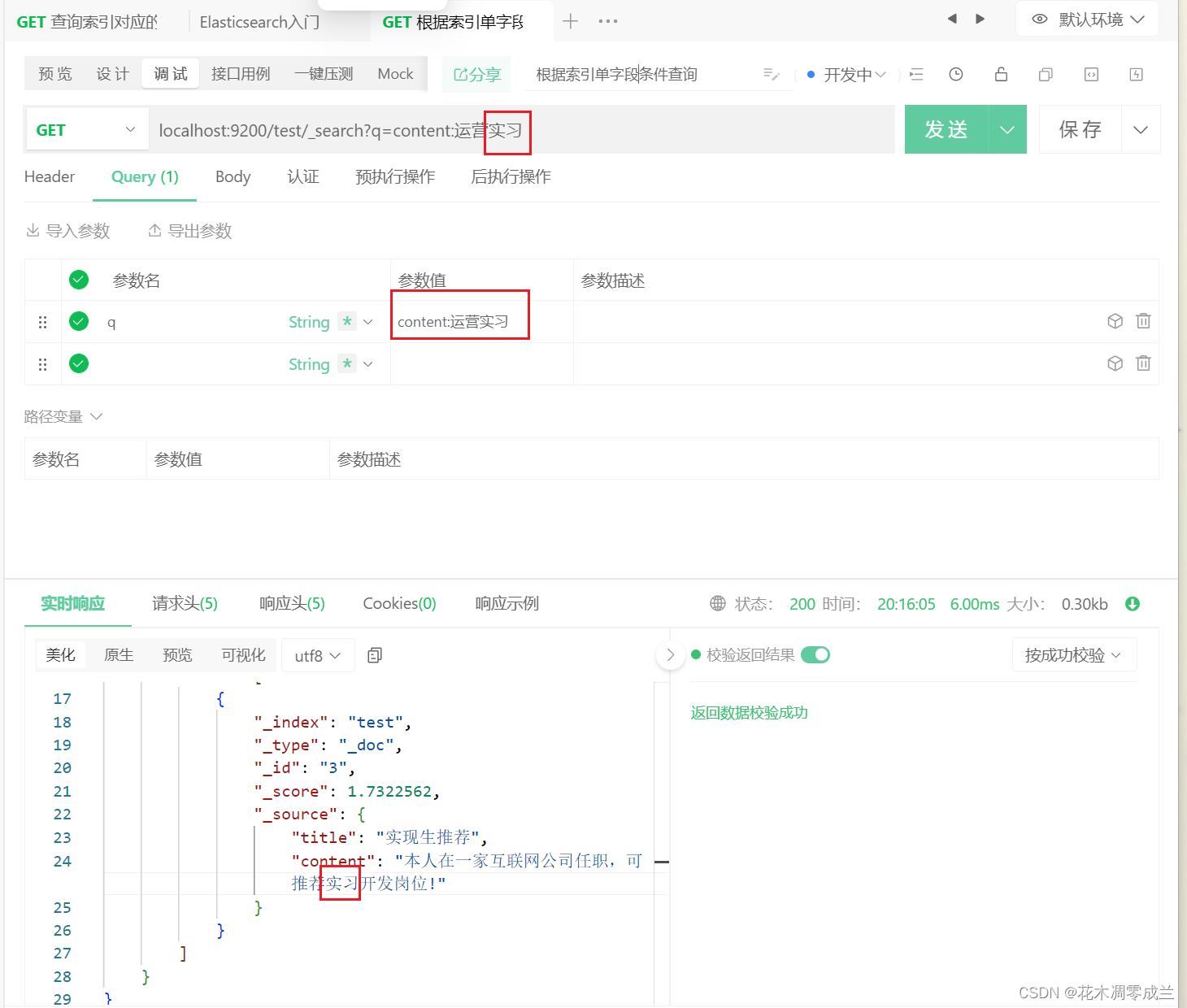Switch to the 请求头(5) tab
Viewport: 1187px width, 1008px height.
185,603
